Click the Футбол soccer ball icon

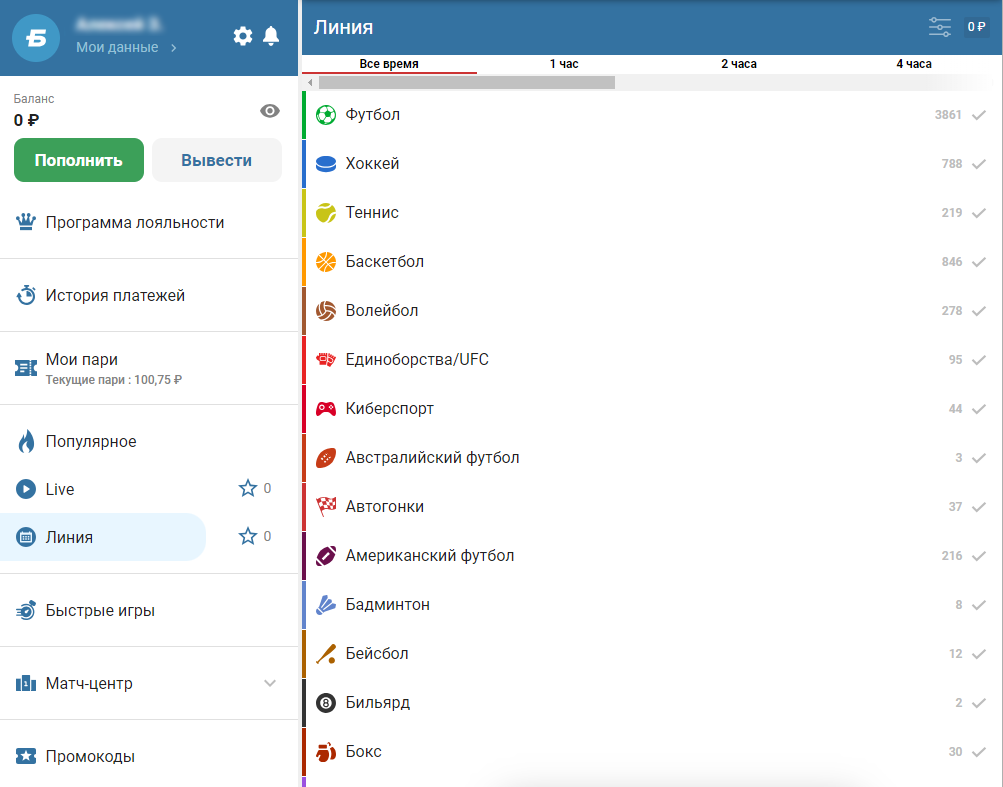[326, 115]
